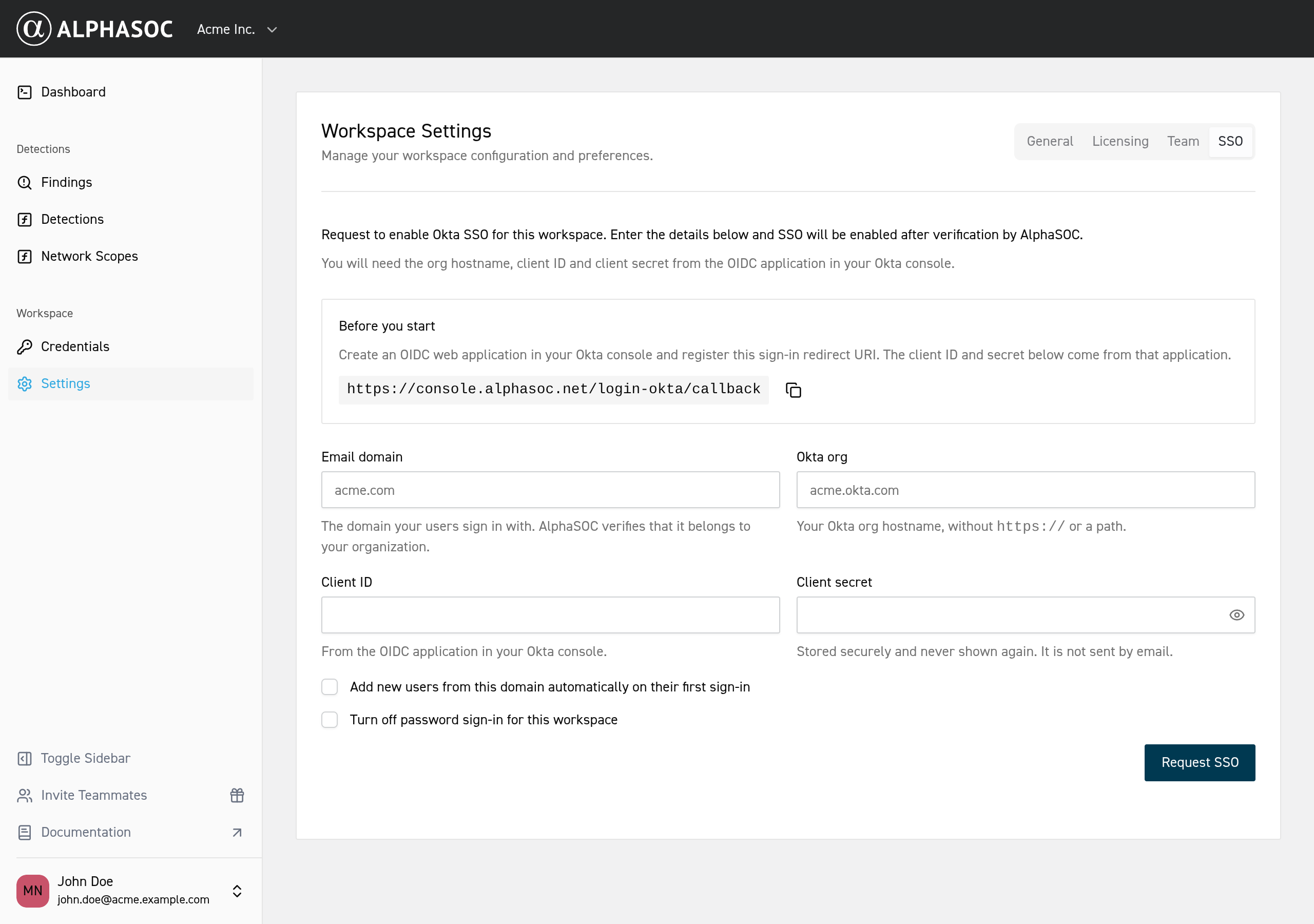Click the Findings magnifier icon
Screen dimensions: 1314x924
tap(25, 183)
